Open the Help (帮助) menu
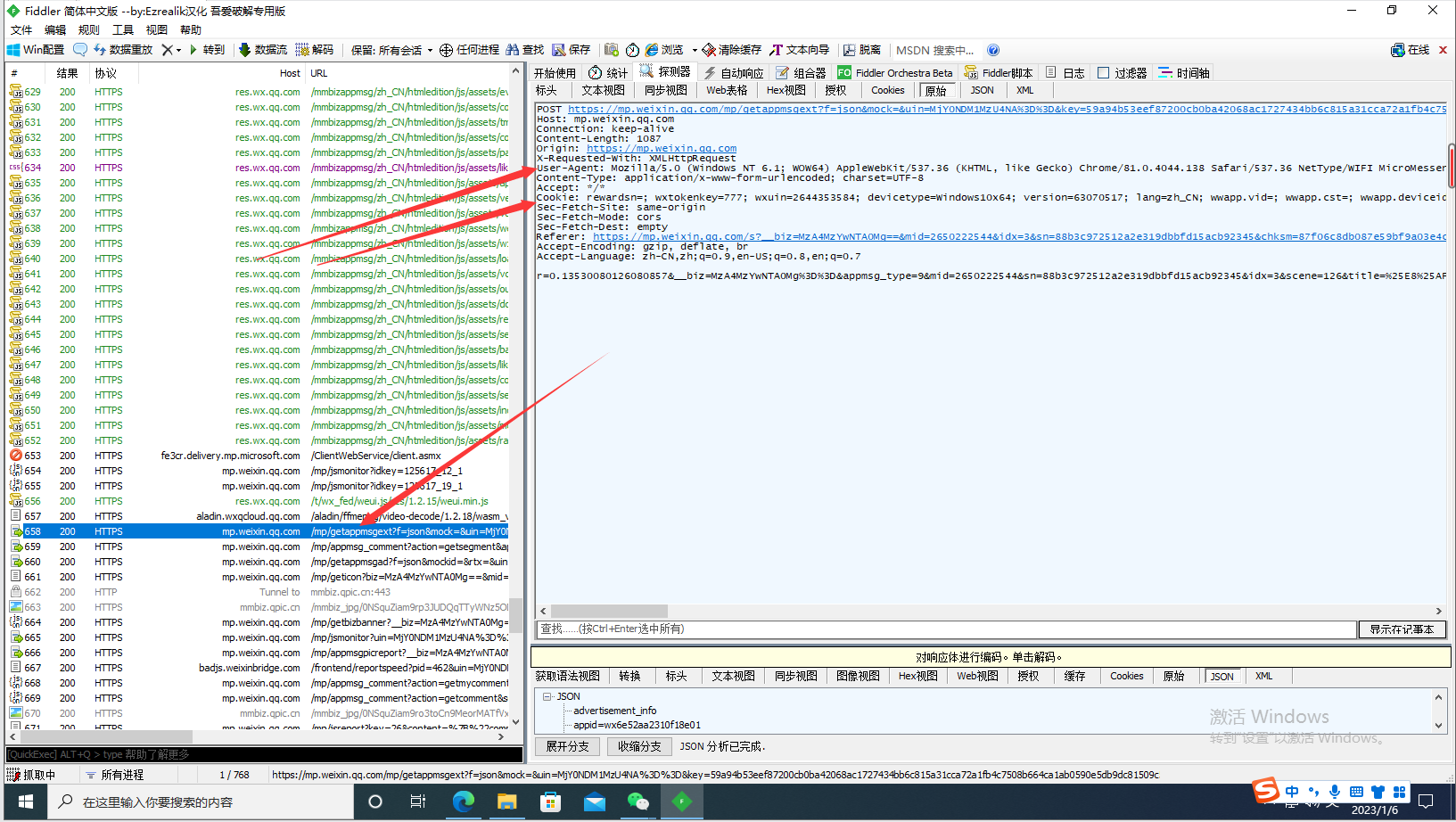 [191, 29]
